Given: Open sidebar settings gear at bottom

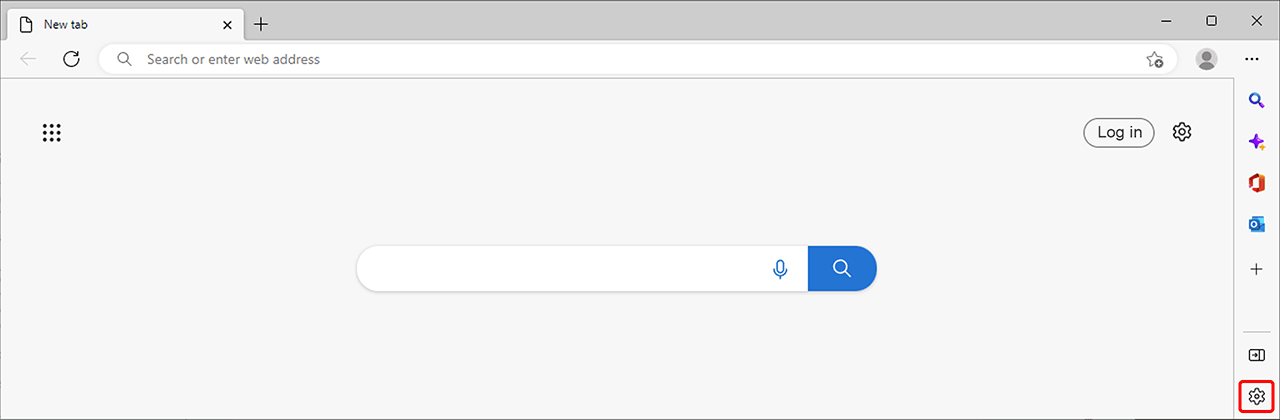Looking at the screenshot, I should coord(1257,397).
